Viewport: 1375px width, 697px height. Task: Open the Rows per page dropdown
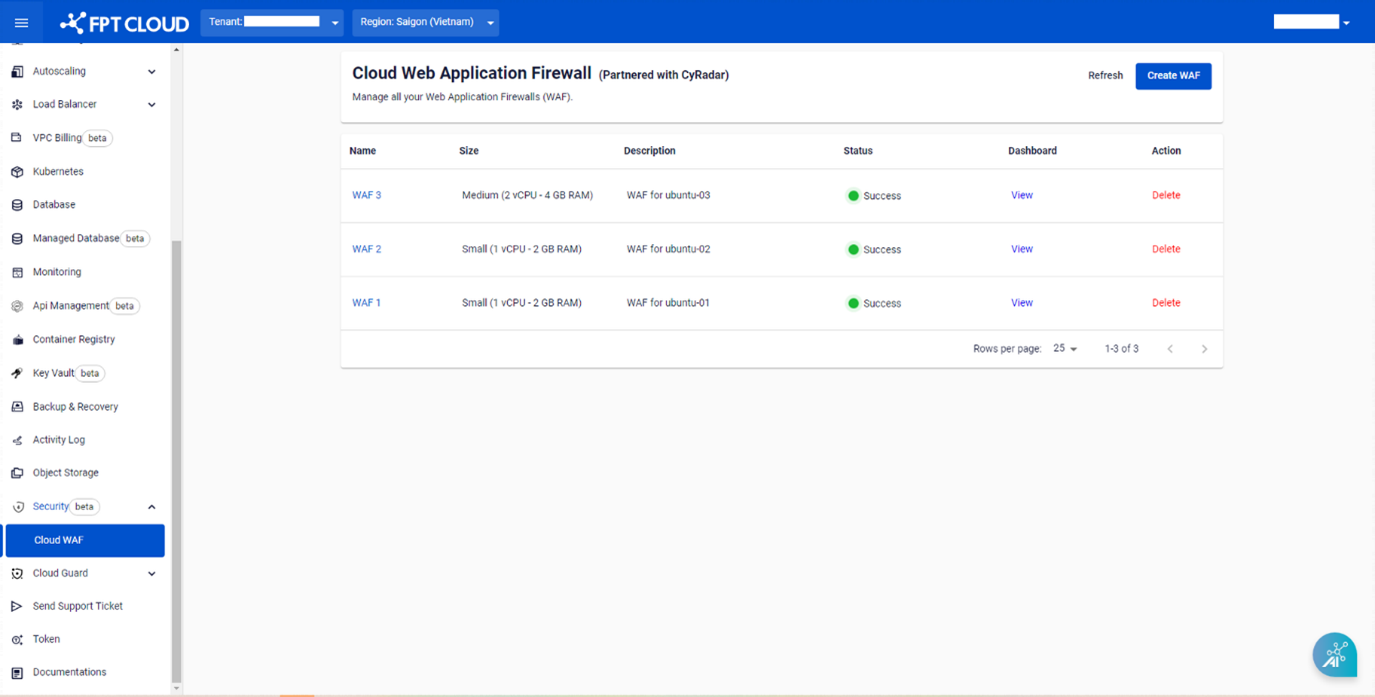(1065, 349)
